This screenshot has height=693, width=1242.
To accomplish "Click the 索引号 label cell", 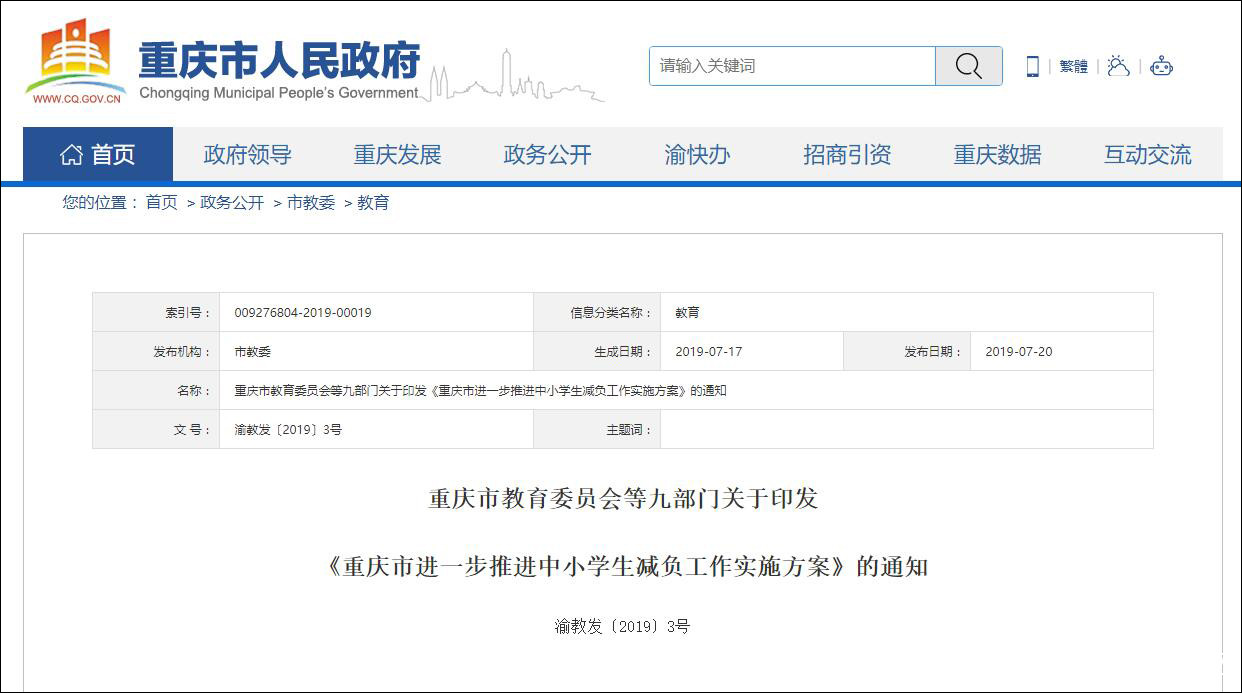I will (156, 313).
